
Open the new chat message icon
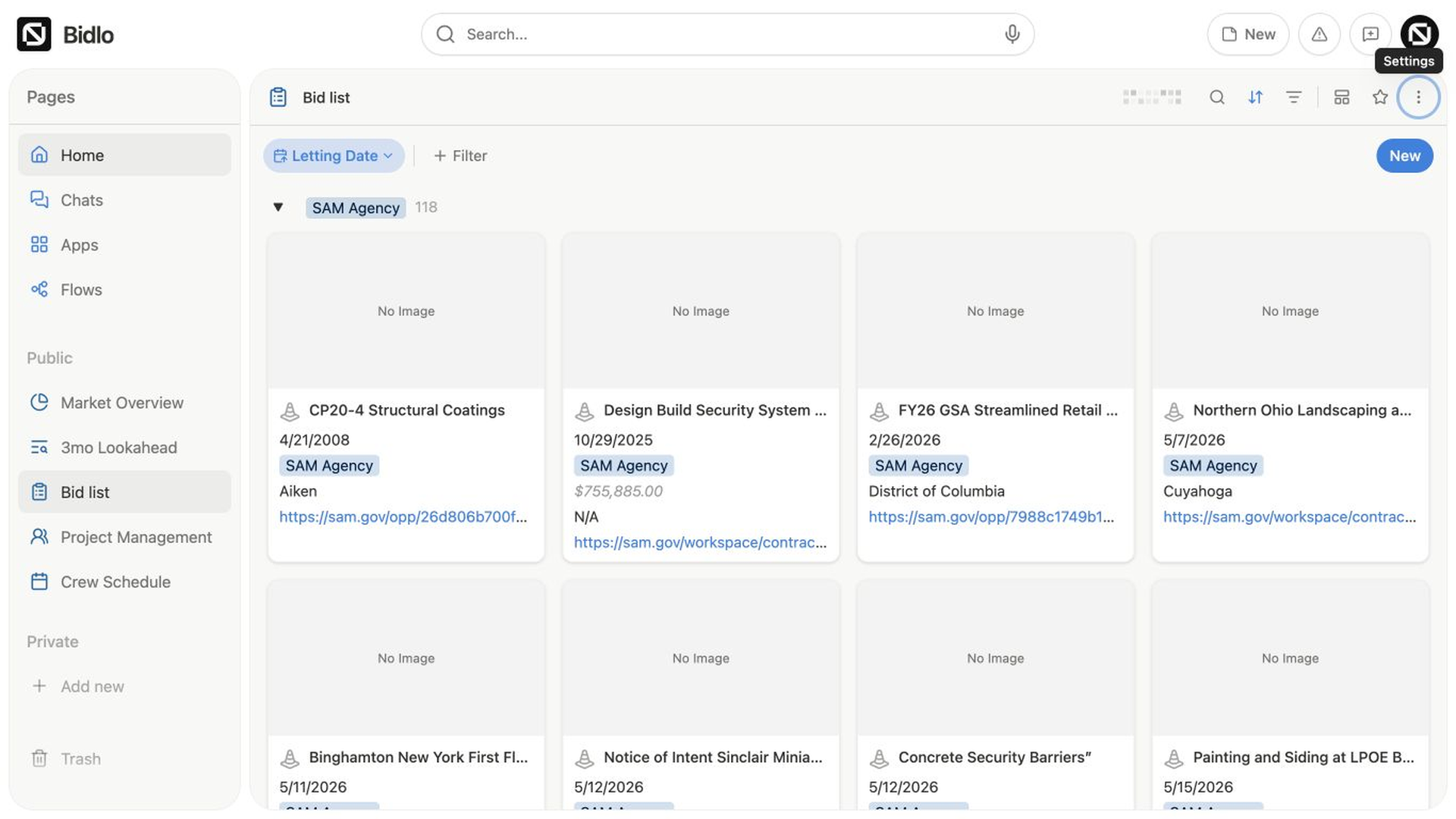pyautogui.click(x=1370, y=34)
